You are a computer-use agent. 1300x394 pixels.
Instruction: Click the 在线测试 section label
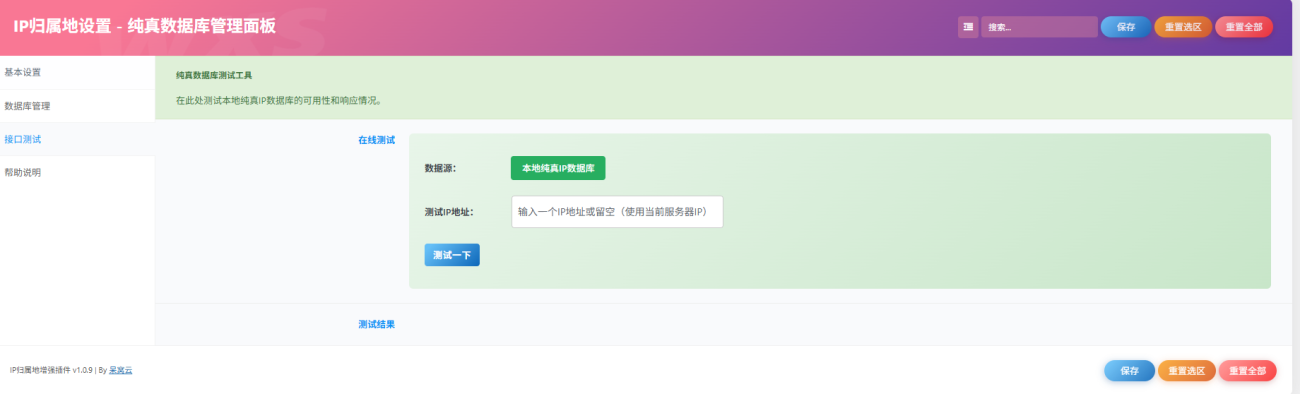(x=377, y=140)
